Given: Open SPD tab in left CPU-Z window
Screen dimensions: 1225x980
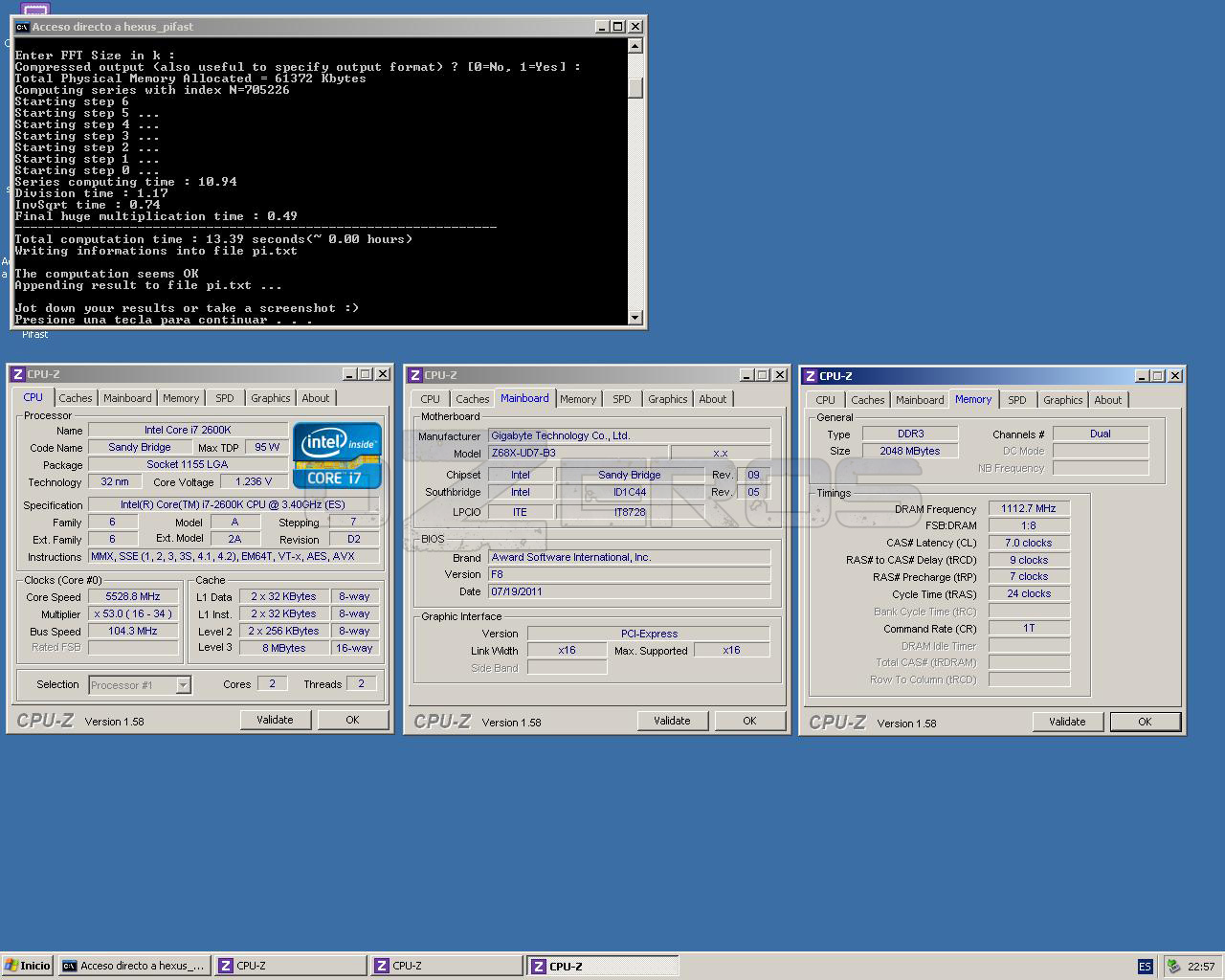Looking at the screenshot, I should coord(224,398).
